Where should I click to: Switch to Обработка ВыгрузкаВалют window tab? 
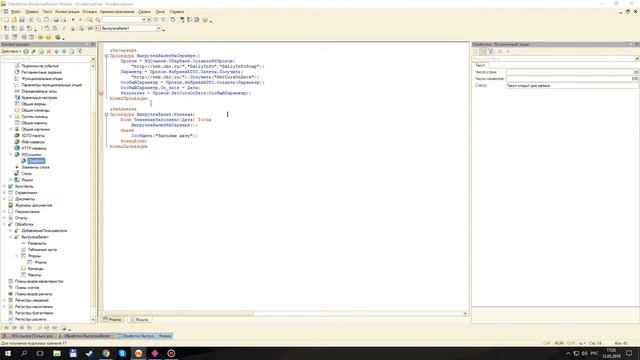[85, 336]
